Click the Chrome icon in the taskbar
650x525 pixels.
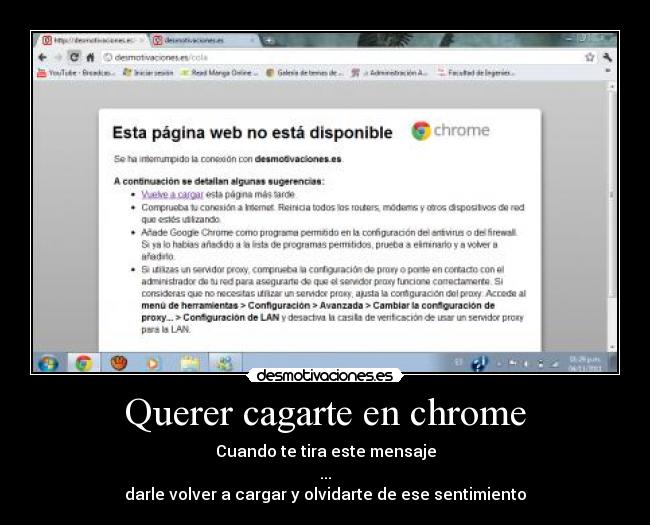(x=83, y=363)
